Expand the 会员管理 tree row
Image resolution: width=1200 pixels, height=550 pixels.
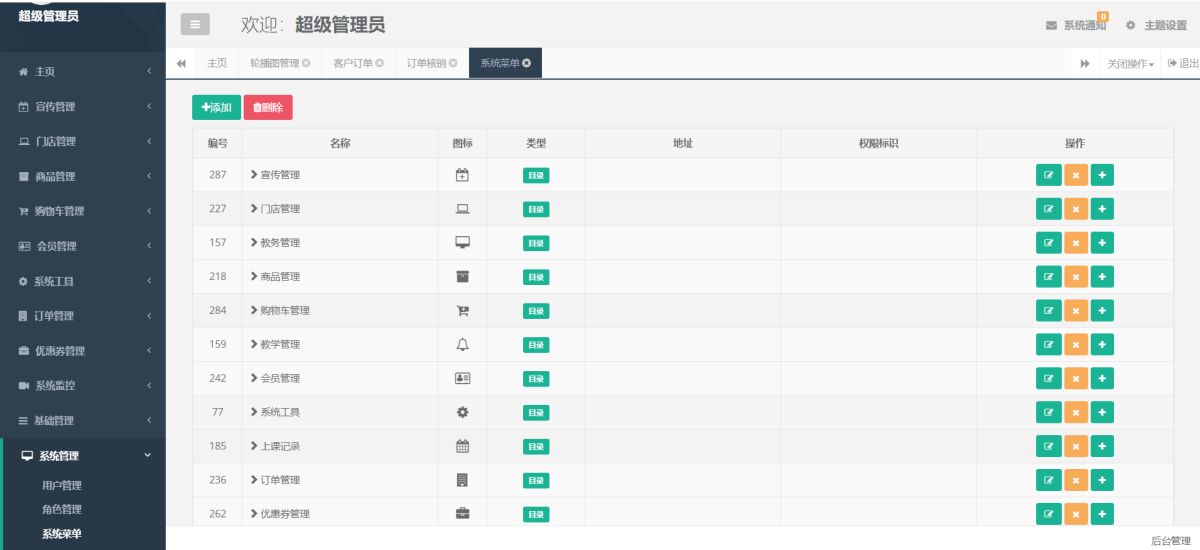pos(254,379)
